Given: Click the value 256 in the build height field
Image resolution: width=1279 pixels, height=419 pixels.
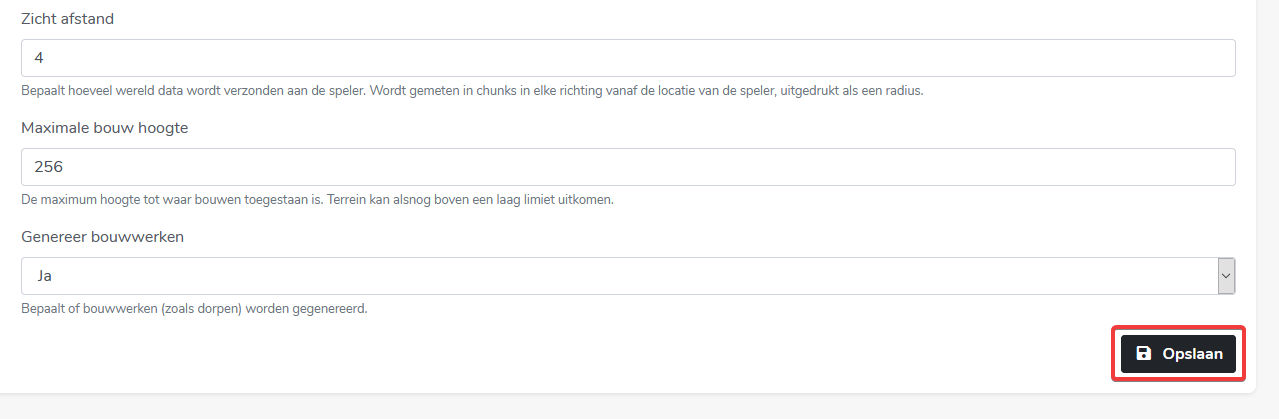Looking at the screenshot, I should [49, 167].
